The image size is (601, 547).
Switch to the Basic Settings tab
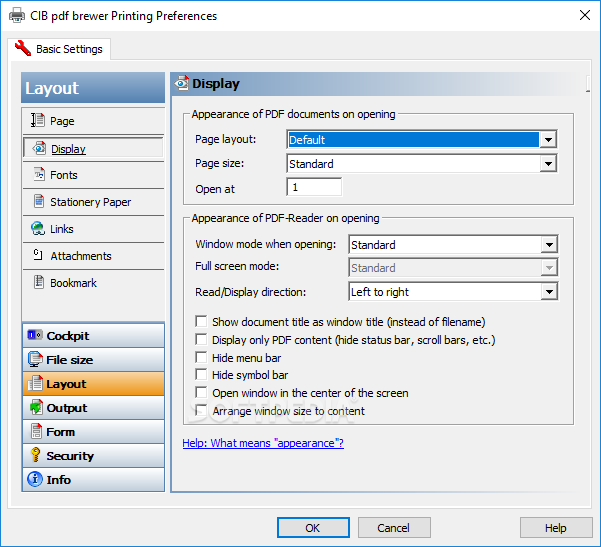coord(59,49)
